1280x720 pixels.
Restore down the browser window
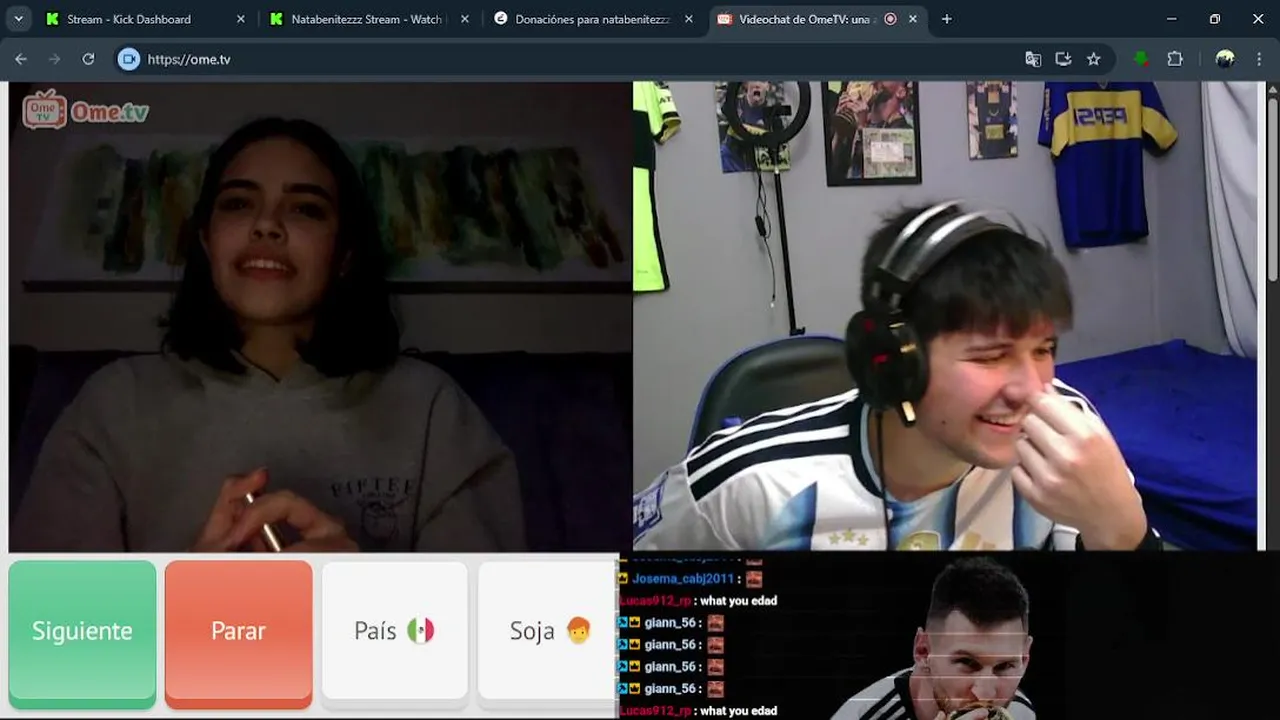coord(1215,19)
